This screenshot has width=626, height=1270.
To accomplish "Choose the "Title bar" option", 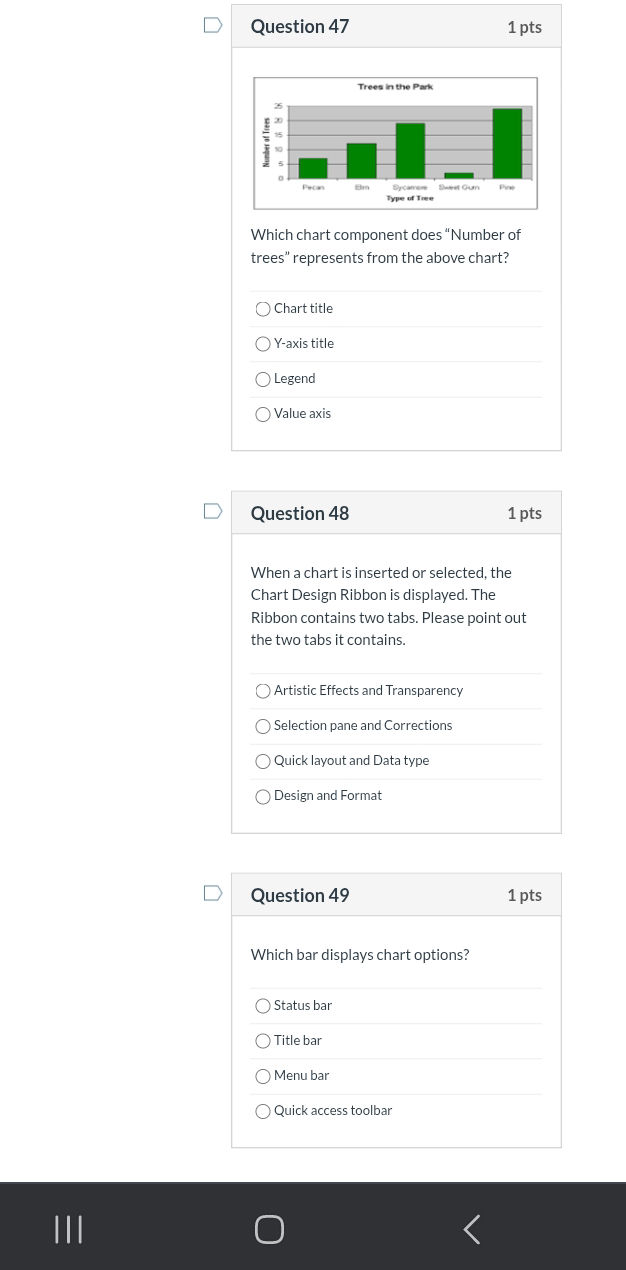I will click(x=263, y=1041).
